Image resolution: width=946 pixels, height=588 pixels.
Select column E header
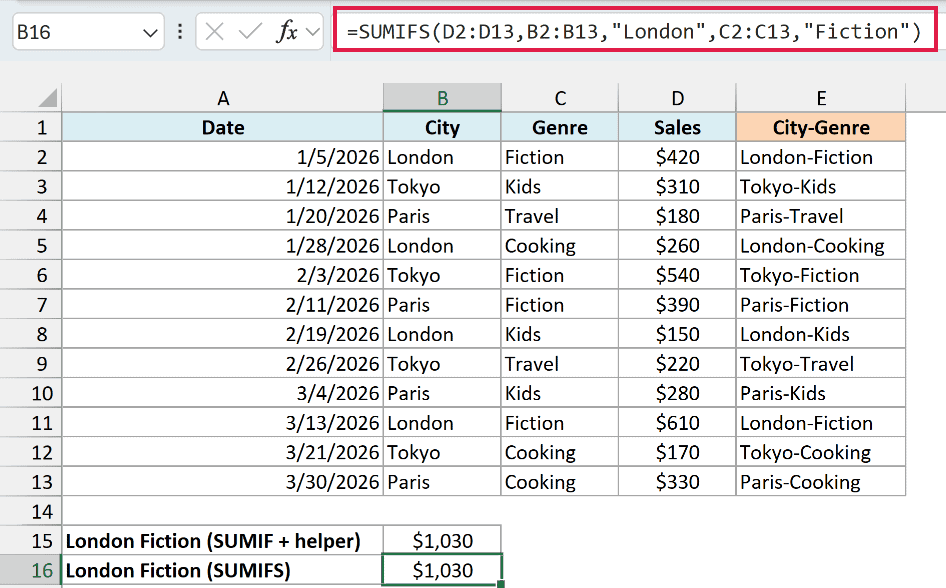click(821, 98)
